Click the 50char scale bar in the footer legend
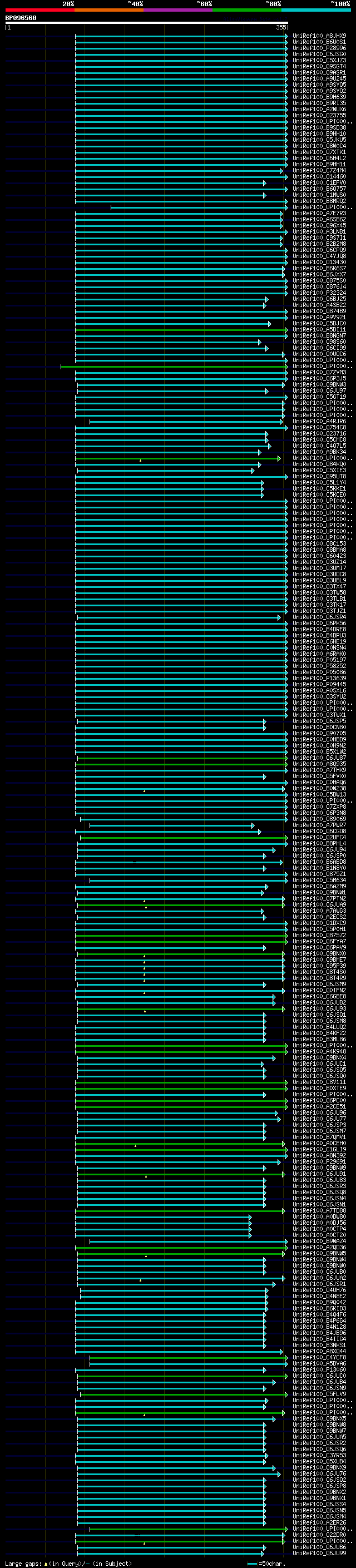Viewport: 356px width, 1568px height. click(252, 1564)
